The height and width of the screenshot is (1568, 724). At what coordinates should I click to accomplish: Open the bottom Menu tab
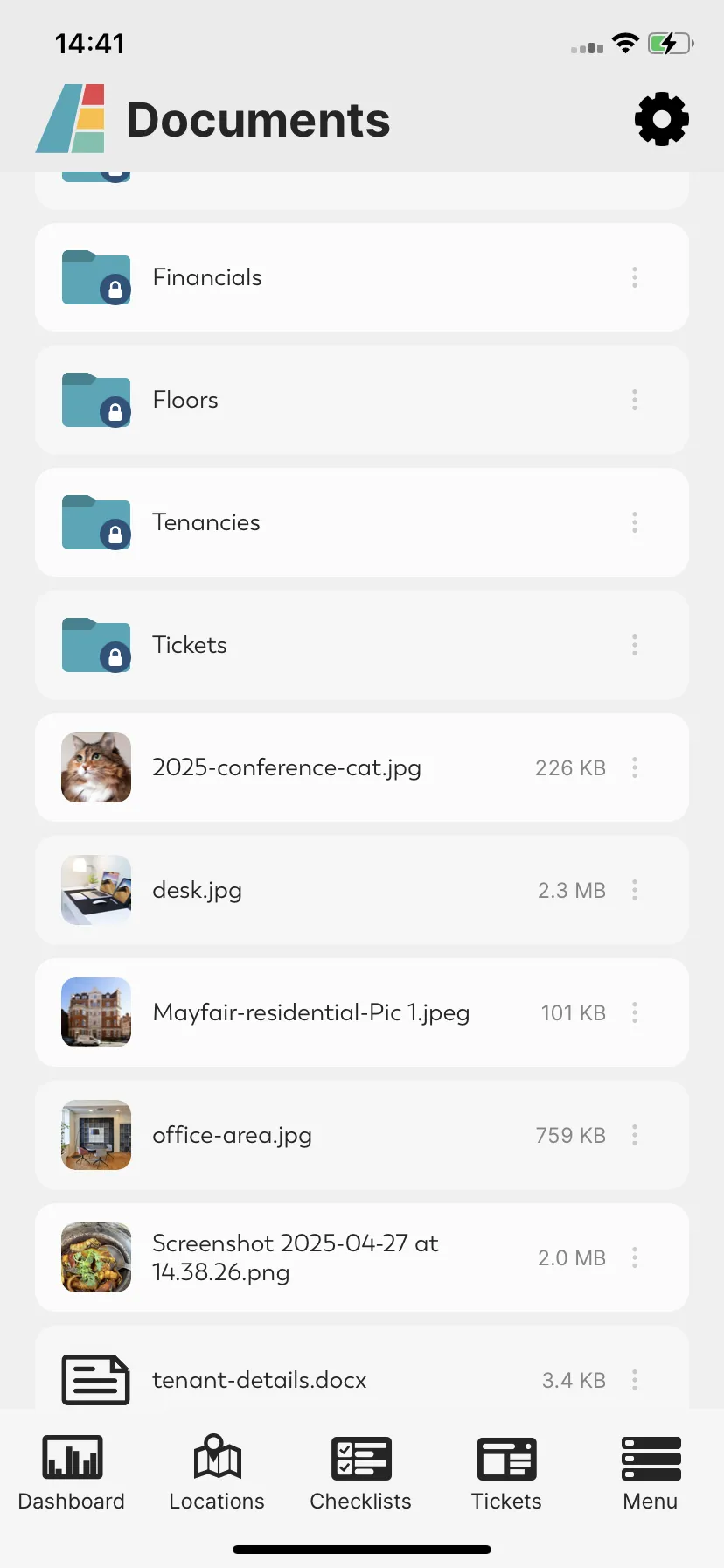(x=651, y=1474)
